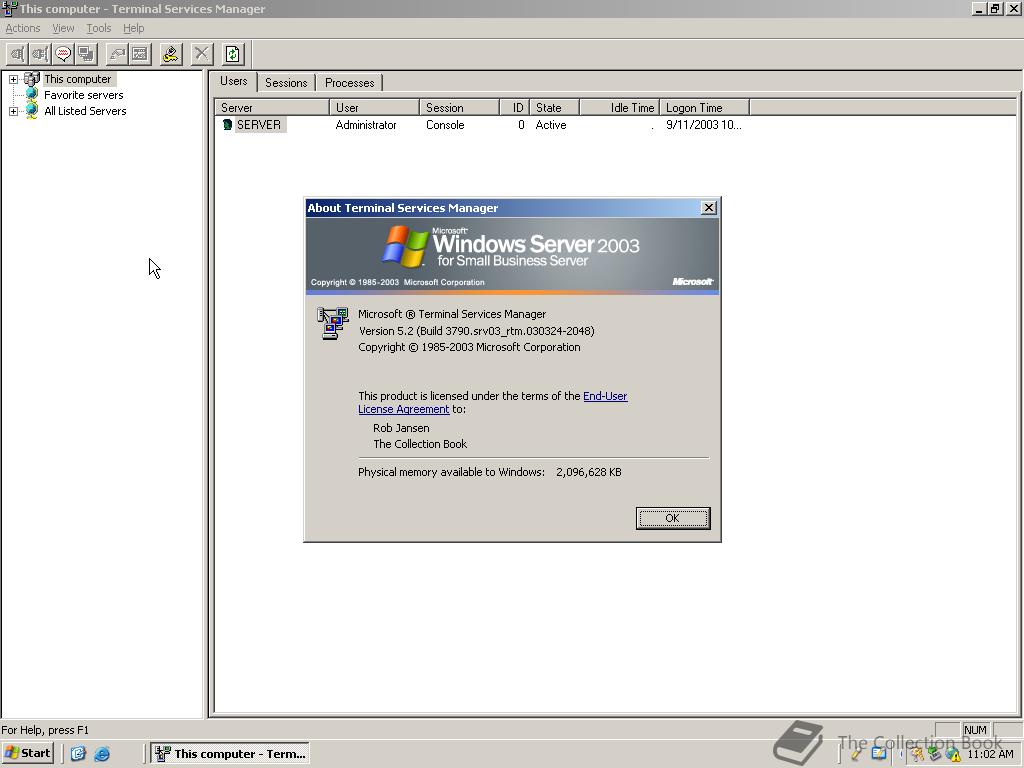Select Favorite servers in the tree
This screenshot has height=768, width=1024.
84,95
